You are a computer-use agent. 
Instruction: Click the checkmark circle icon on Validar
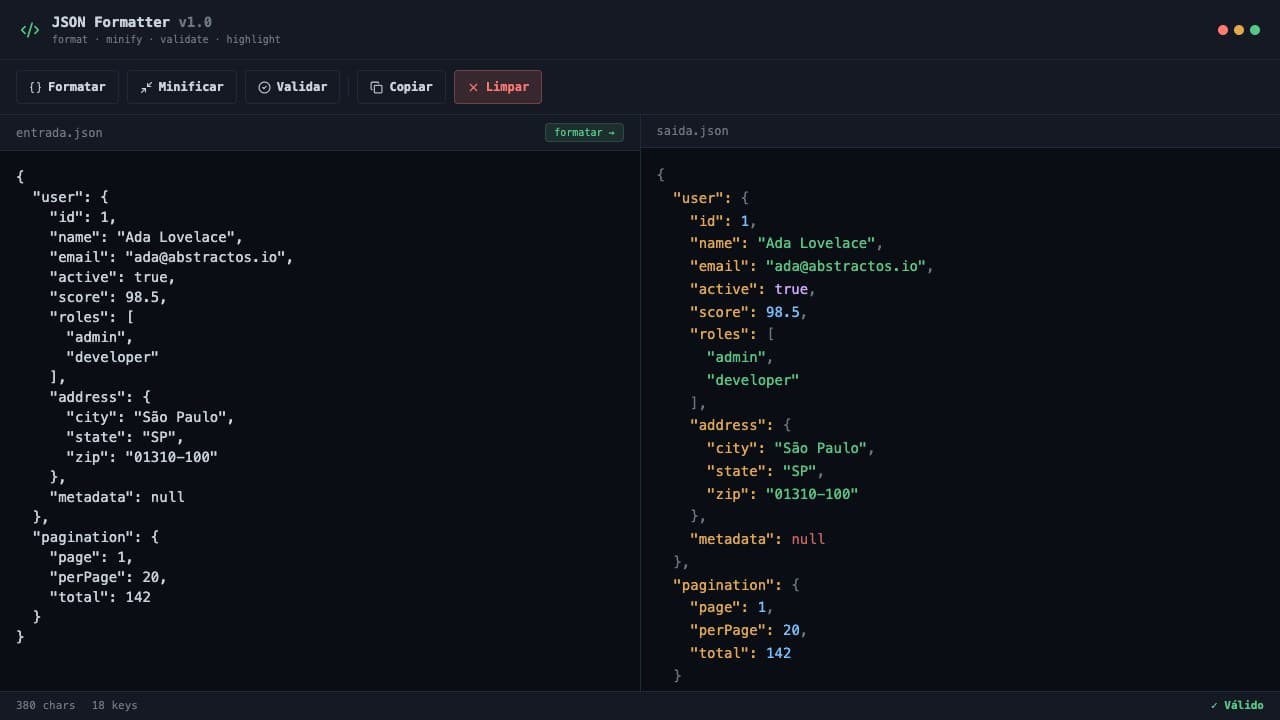[x=264, y=87]
